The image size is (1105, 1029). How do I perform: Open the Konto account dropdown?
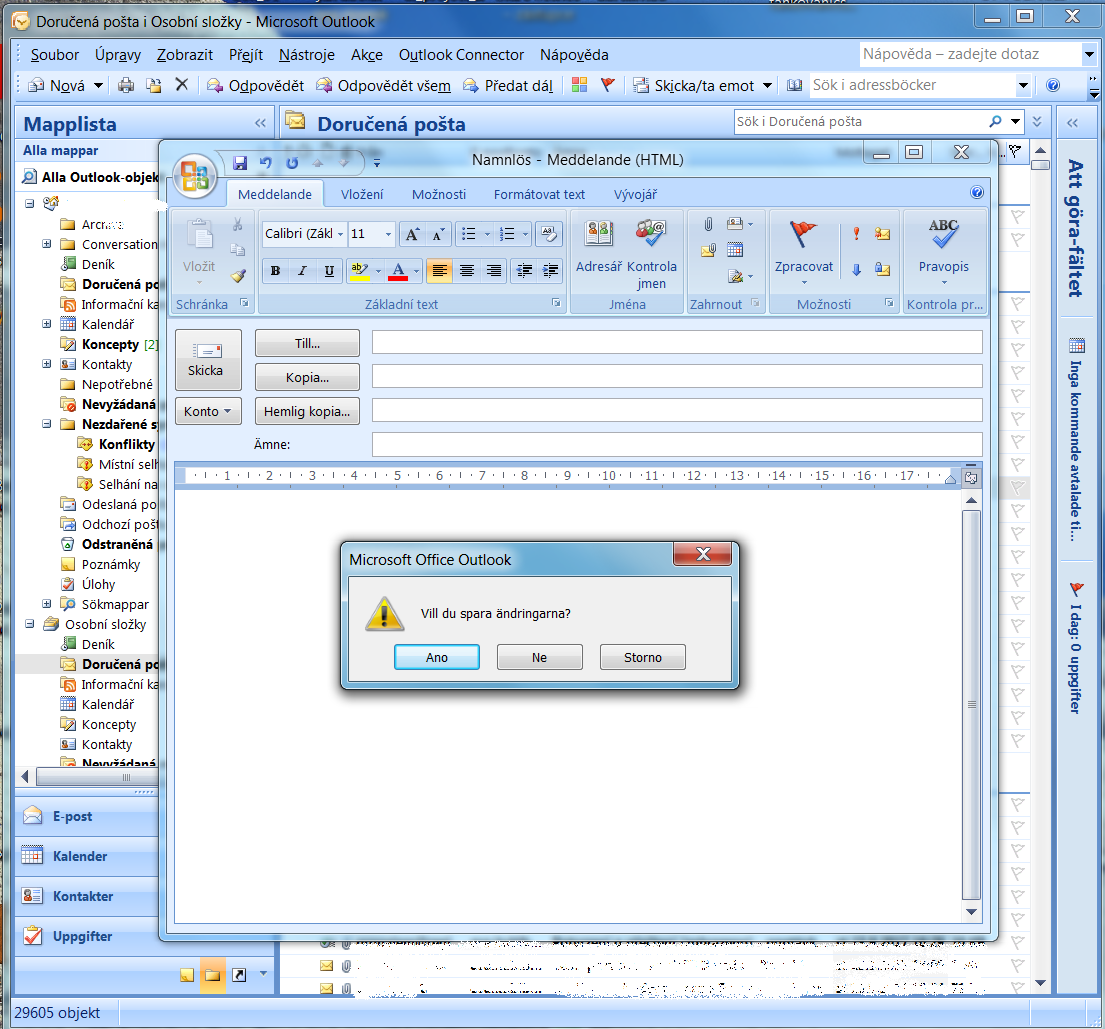click(208, 411)
